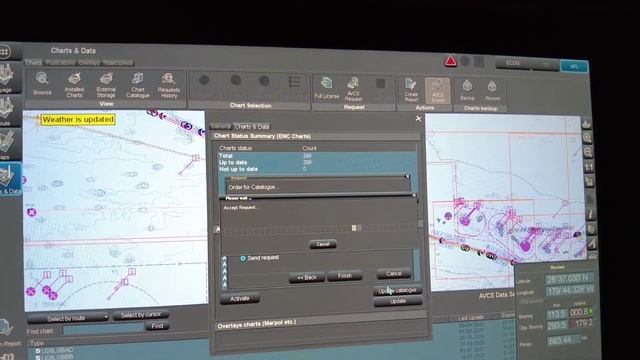
Task: Click the Create Report action
Action: point(411,90)
